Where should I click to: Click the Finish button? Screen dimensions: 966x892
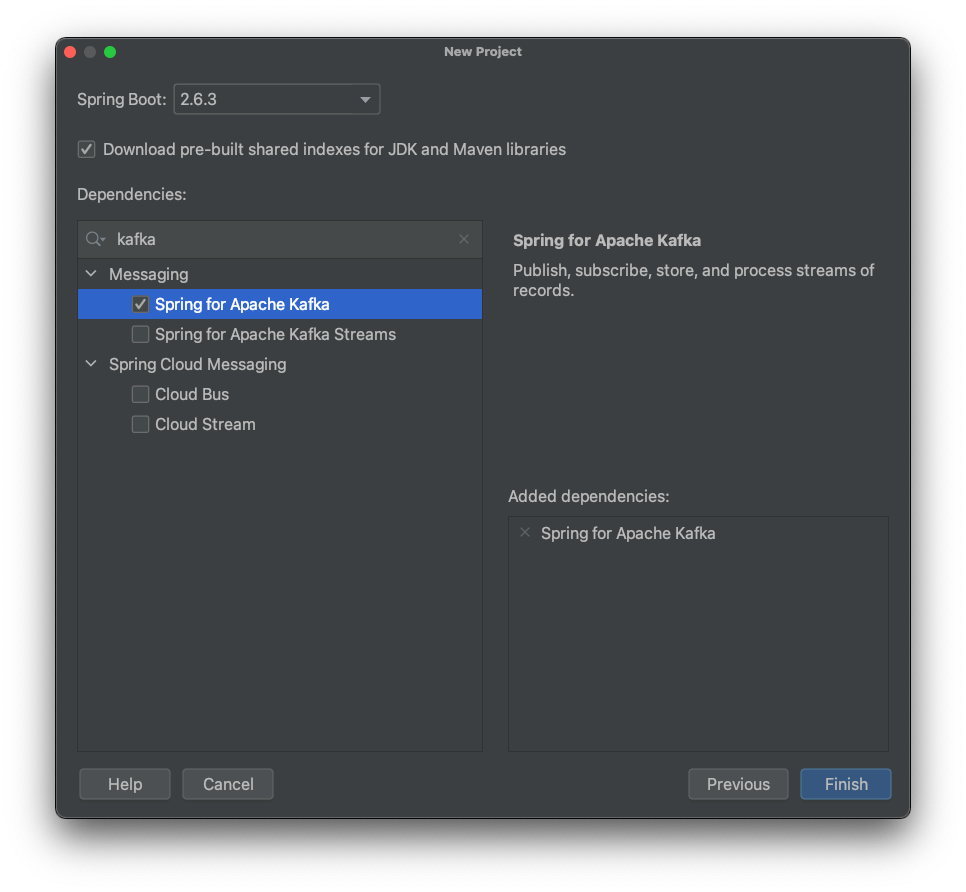pos(845,784)
